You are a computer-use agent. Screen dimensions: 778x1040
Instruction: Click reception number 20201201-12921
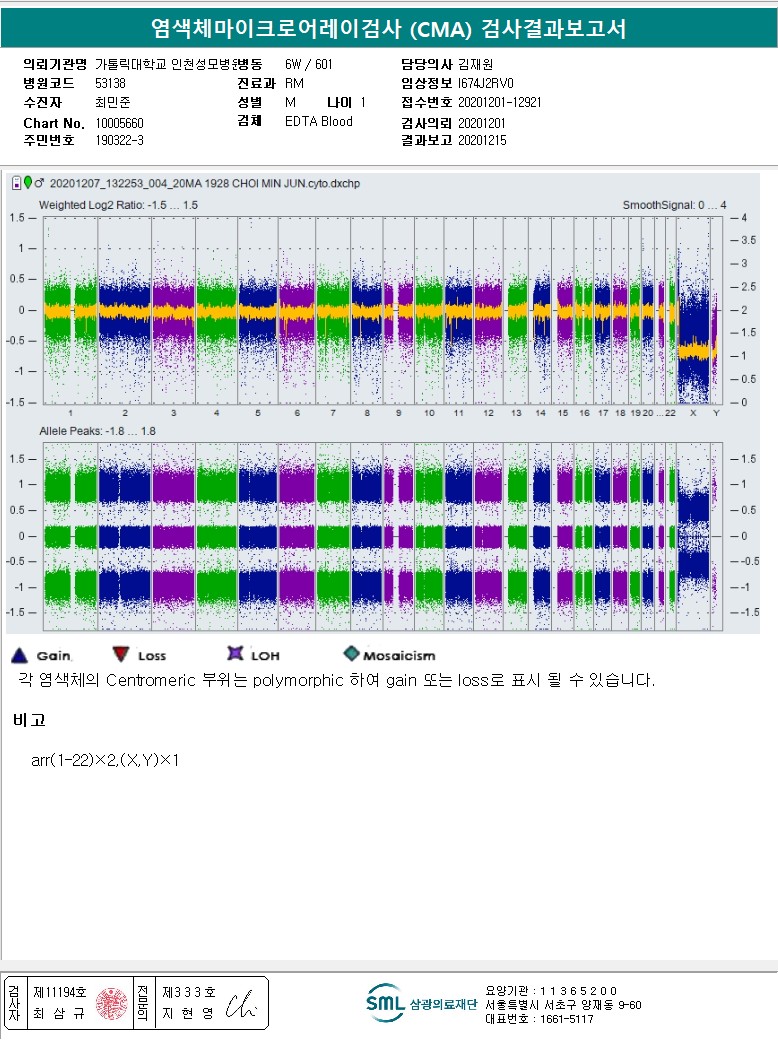(x=499, y=103)
